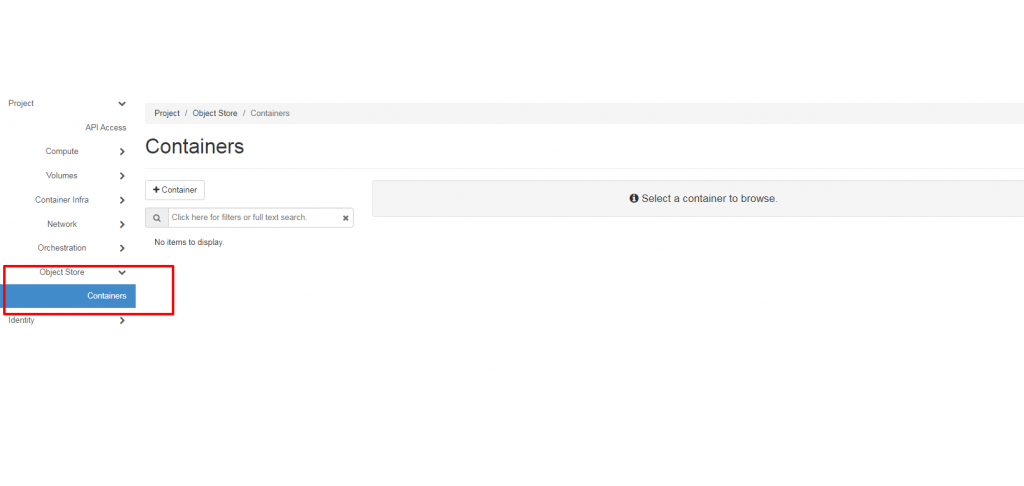Collapse the Project menu chevron

pos(122,104)
